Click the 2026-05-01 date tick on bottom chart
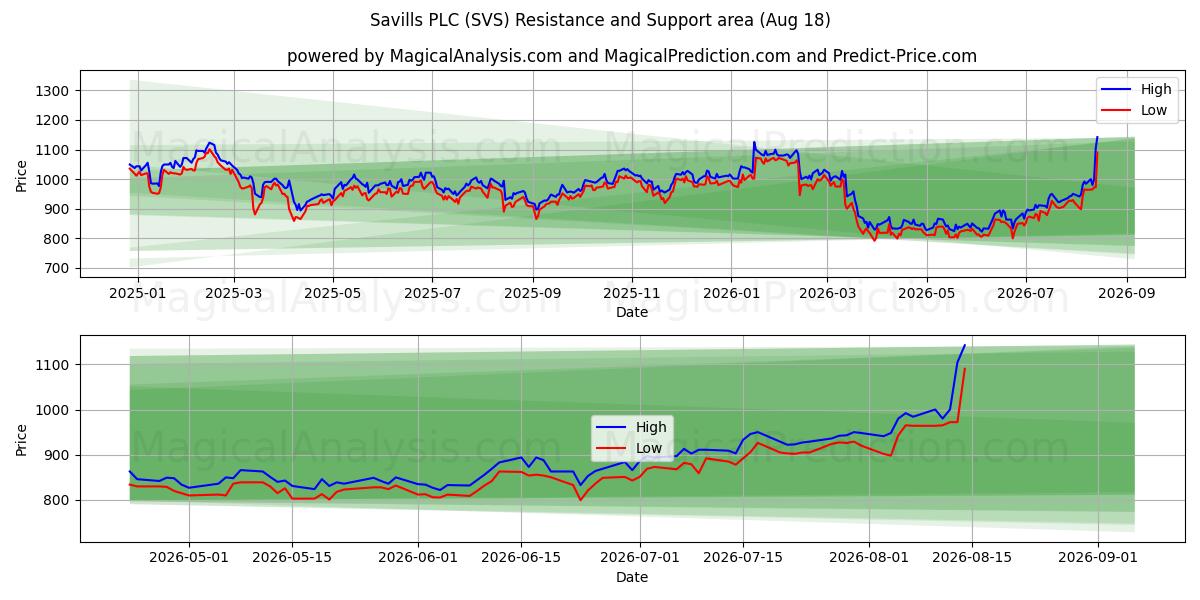 pyautogui.click(x=188, y=560)
